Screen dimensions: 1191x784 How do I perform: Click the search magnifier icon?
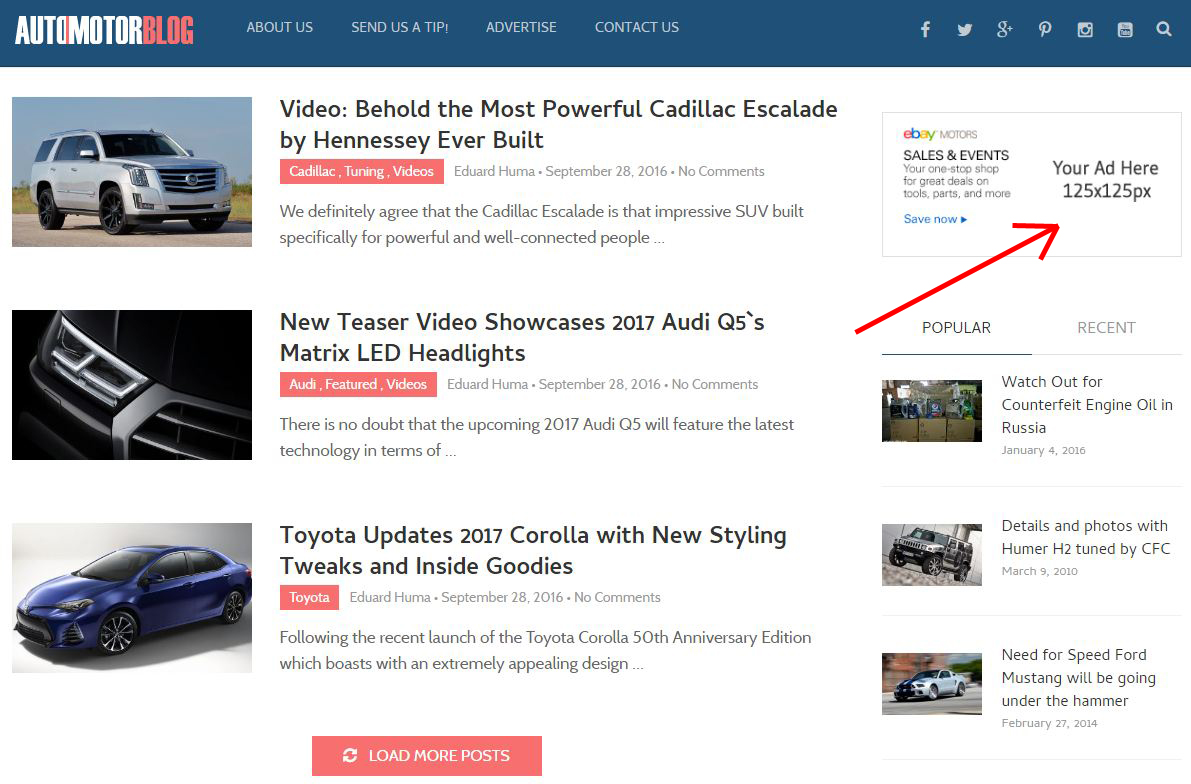coord(1164,29)
